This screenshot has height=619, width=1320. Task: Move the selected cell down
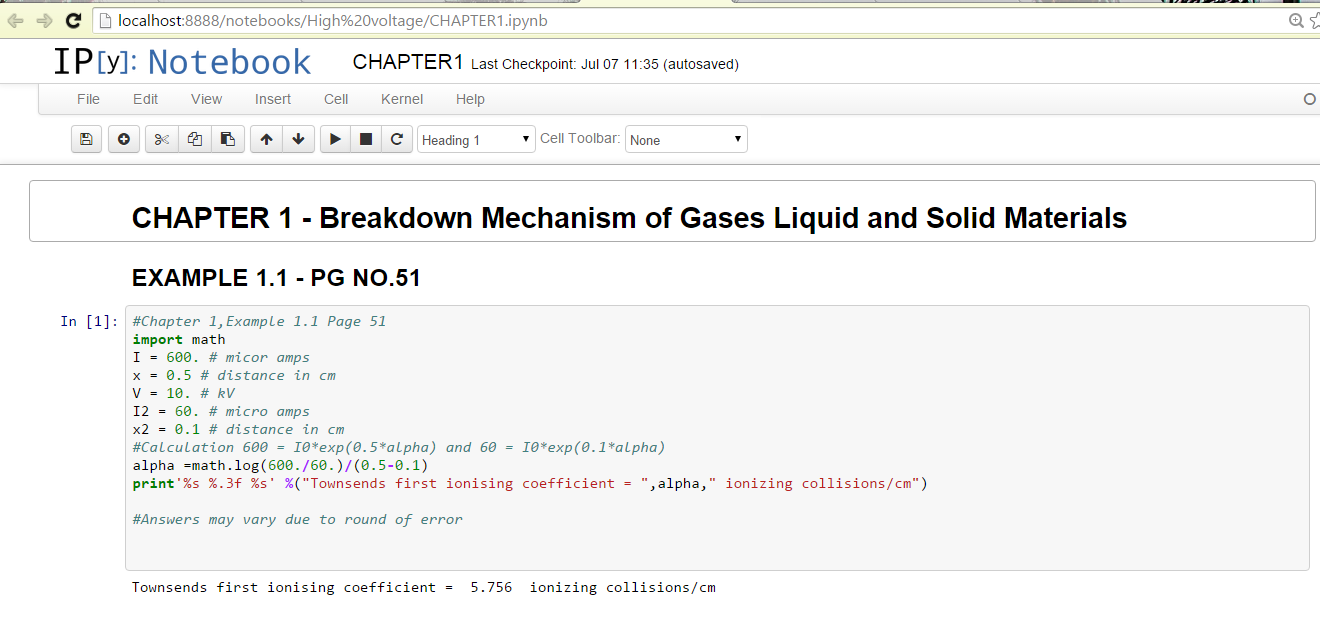298,140
